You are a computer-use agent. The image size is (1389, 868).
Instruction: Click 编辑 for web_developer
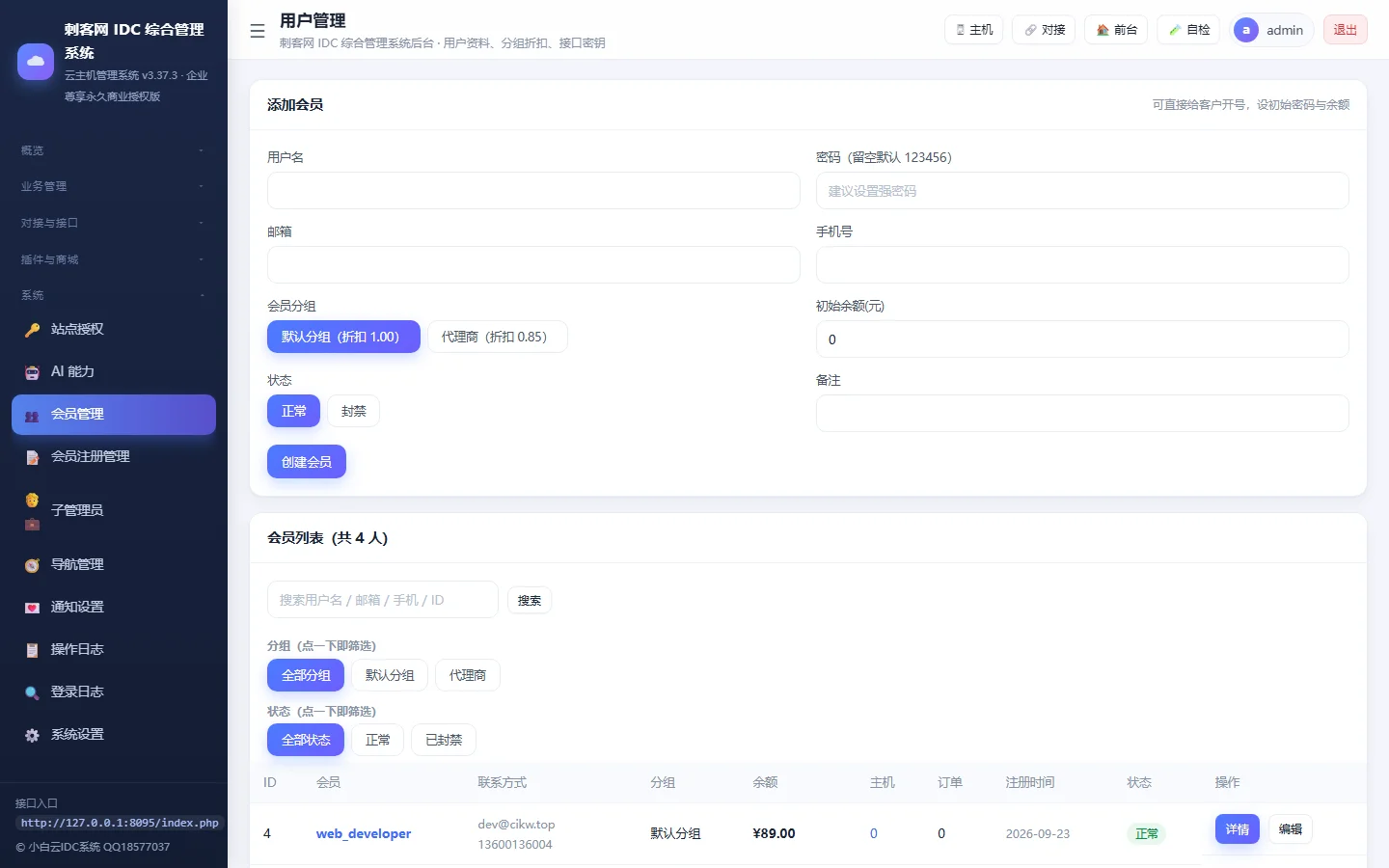point(1291,829)
